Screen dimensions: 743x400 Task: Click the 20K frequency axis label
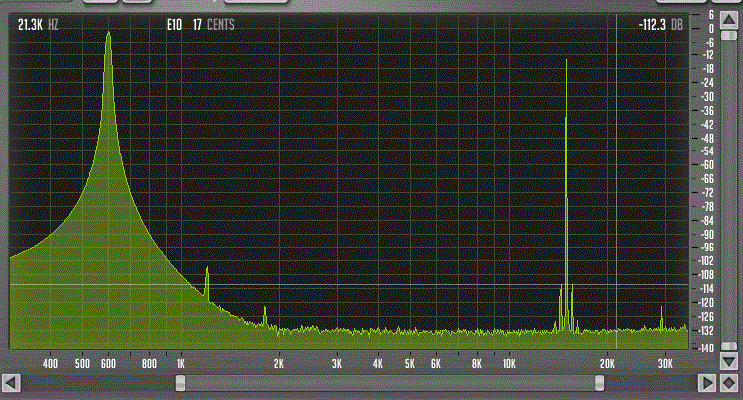click(x=607, y=364)
